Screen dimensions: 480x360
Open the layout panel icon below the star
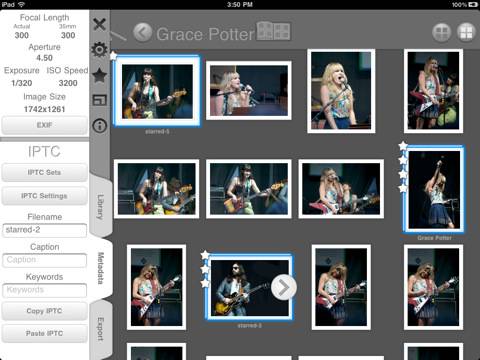[99, 100]
